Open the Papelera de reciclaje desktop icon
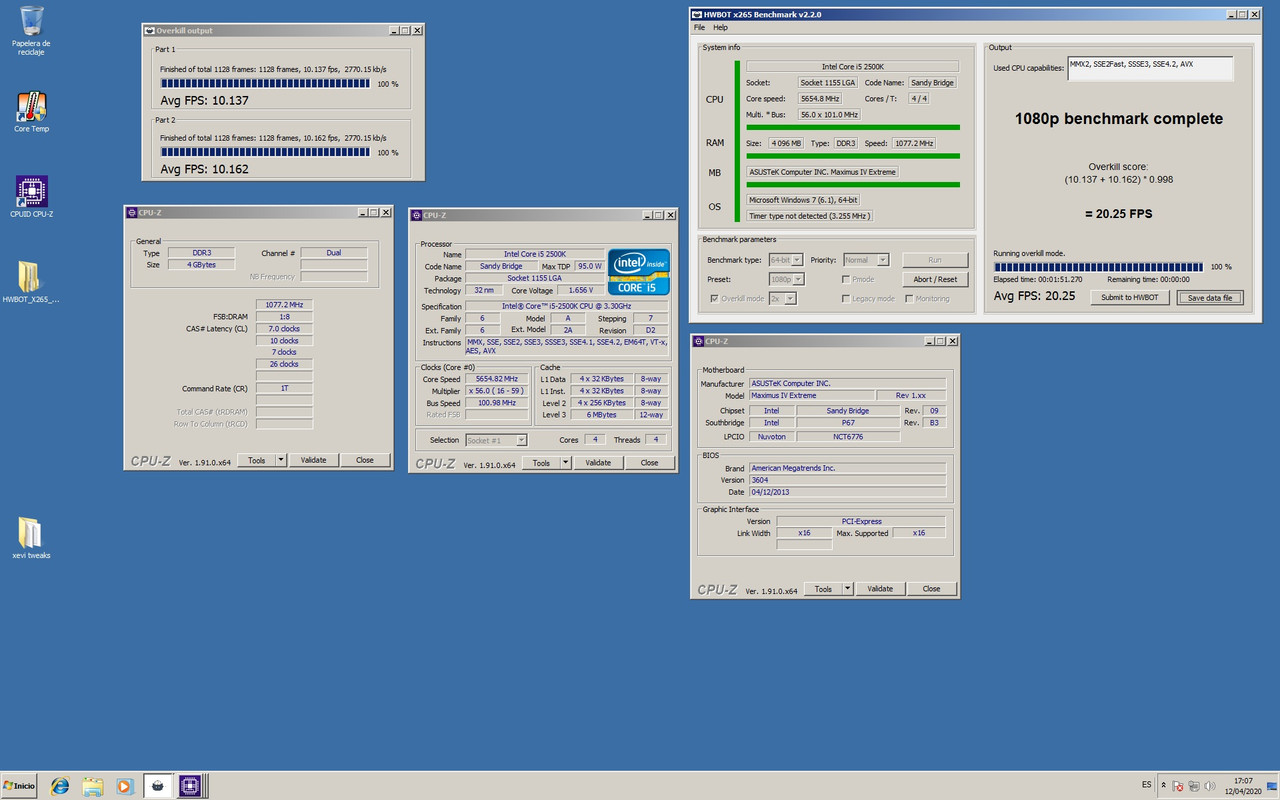The height and width of the screenshot is (800, 1280). (31, 30)
